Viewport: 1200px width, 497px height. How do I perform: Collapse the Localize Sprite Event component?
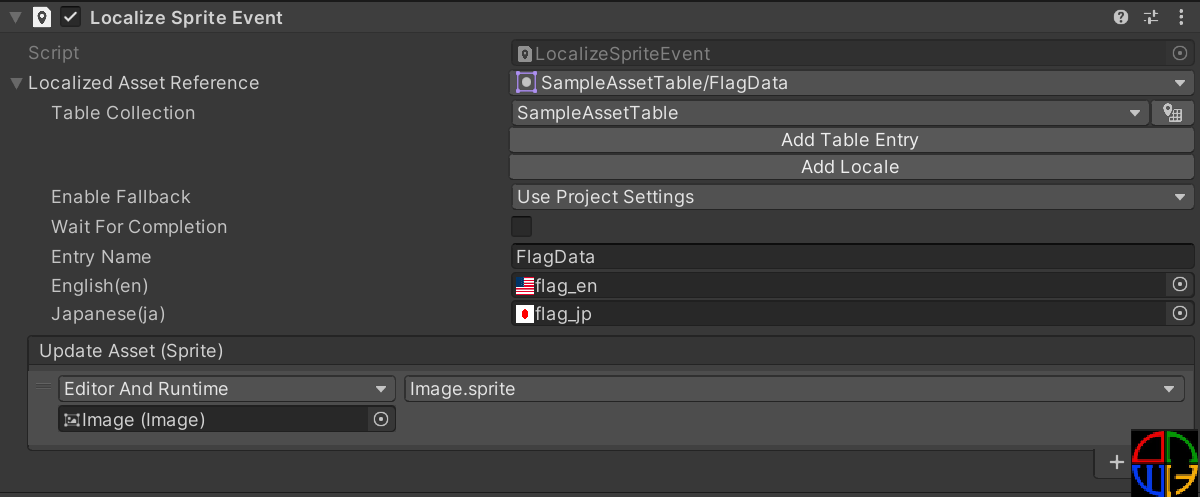[15, 17]
